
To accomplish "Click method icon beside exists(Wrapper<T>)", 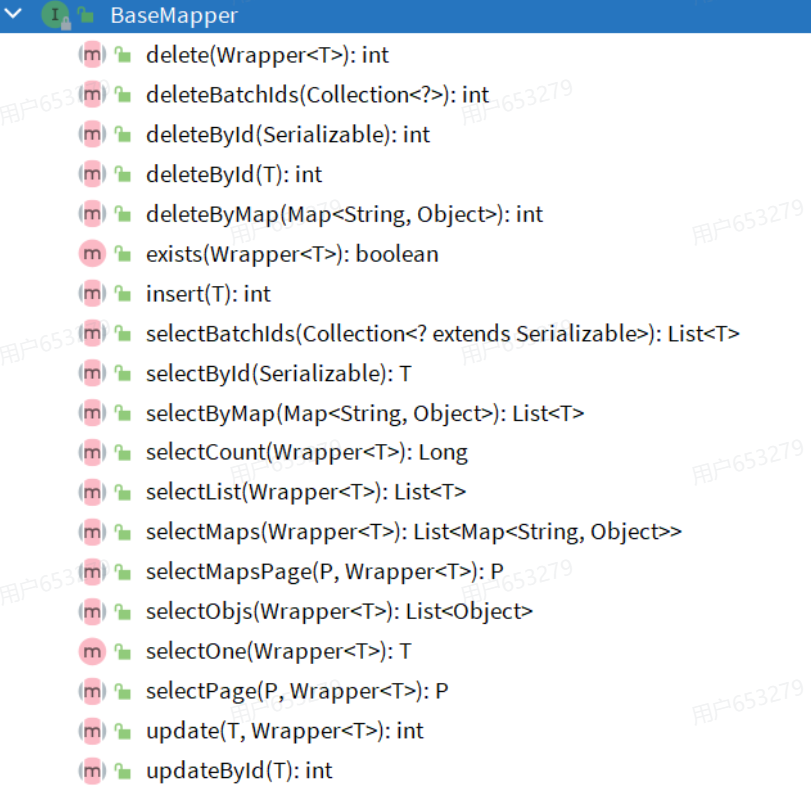I will (x=92, y=253).
